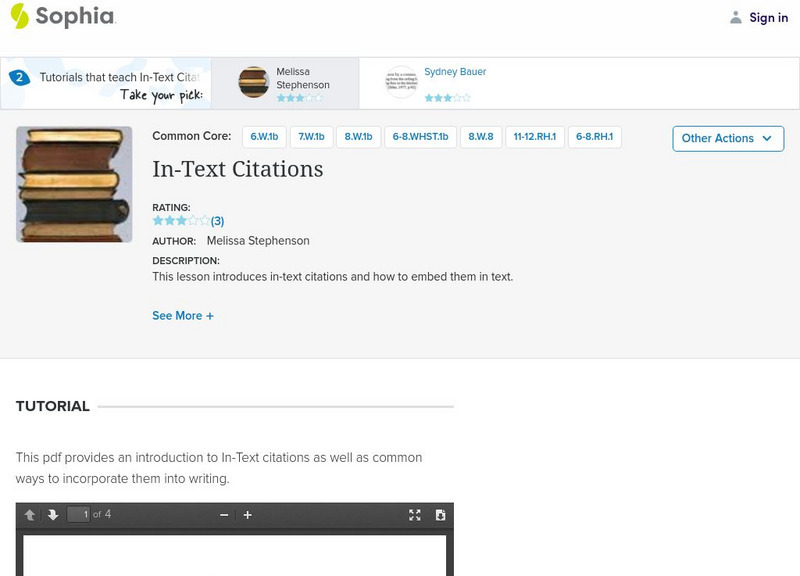Select star rating under Sydney Bauer

(447, 97)
